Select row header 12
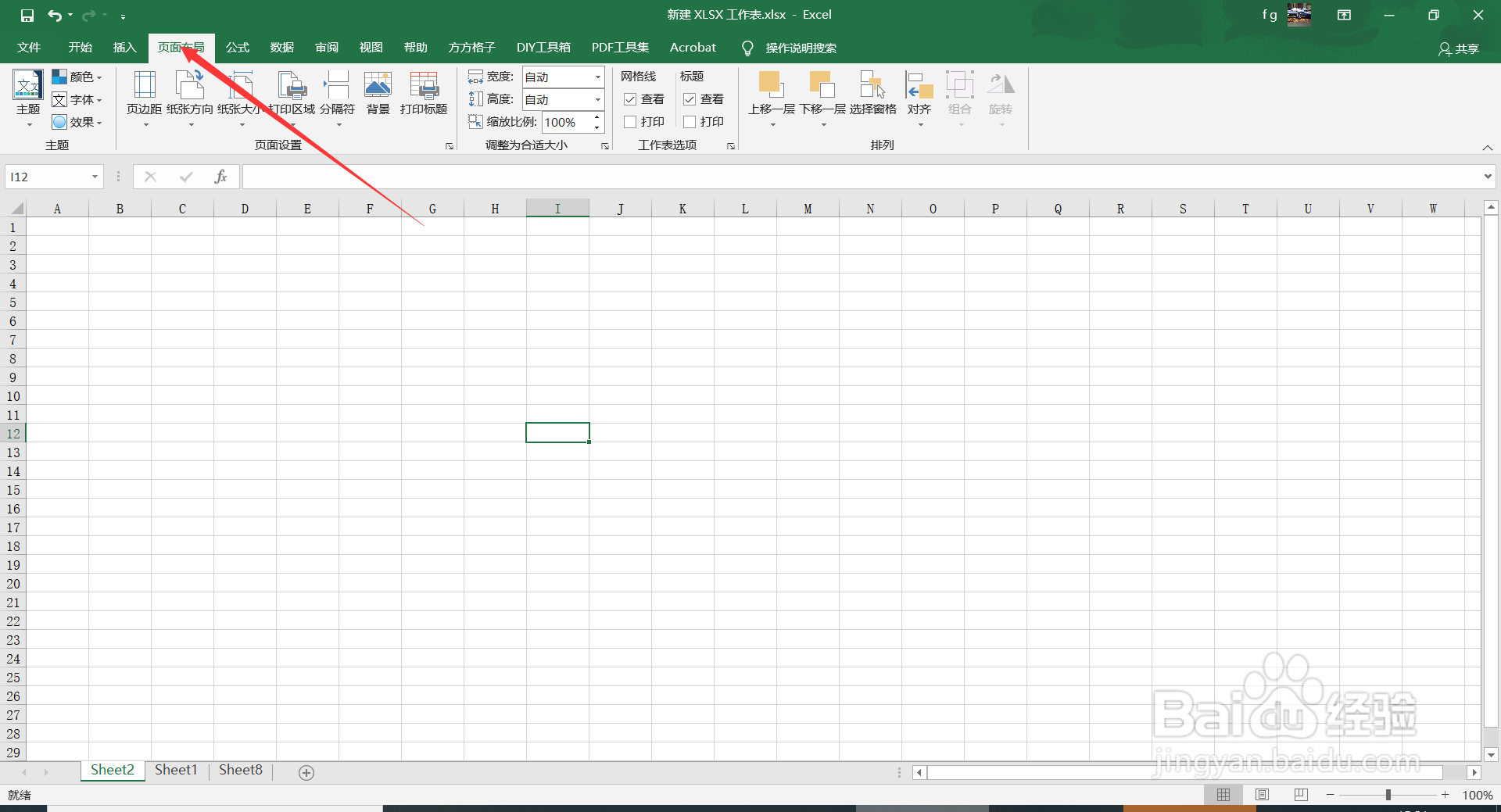Screen dimensions: 1501x812 pos(13,434)
